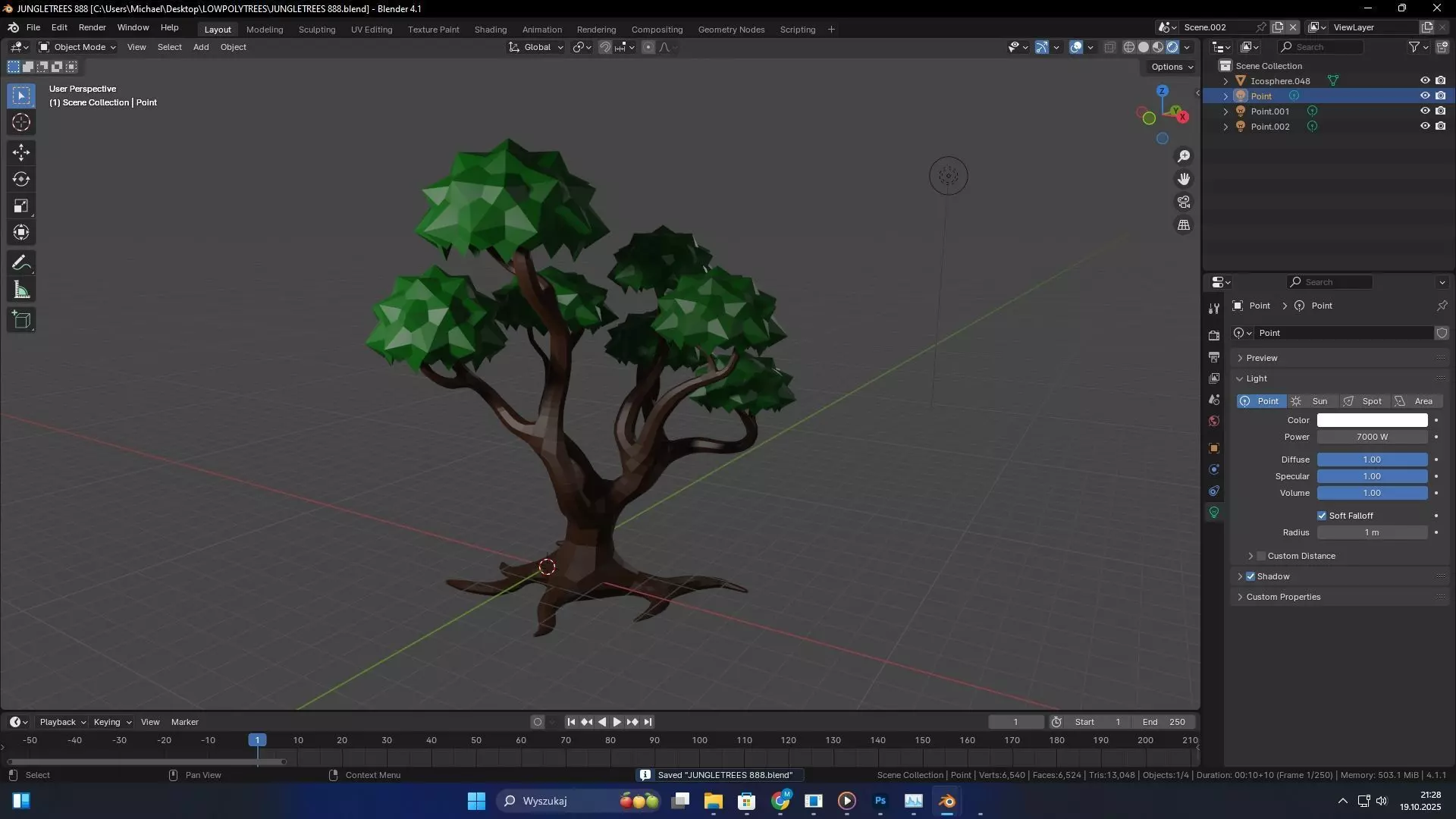The height and width of the screenshot is (819, 1456).
Task: Open the Playback dropdown in timeline
Action: point(62,722)
